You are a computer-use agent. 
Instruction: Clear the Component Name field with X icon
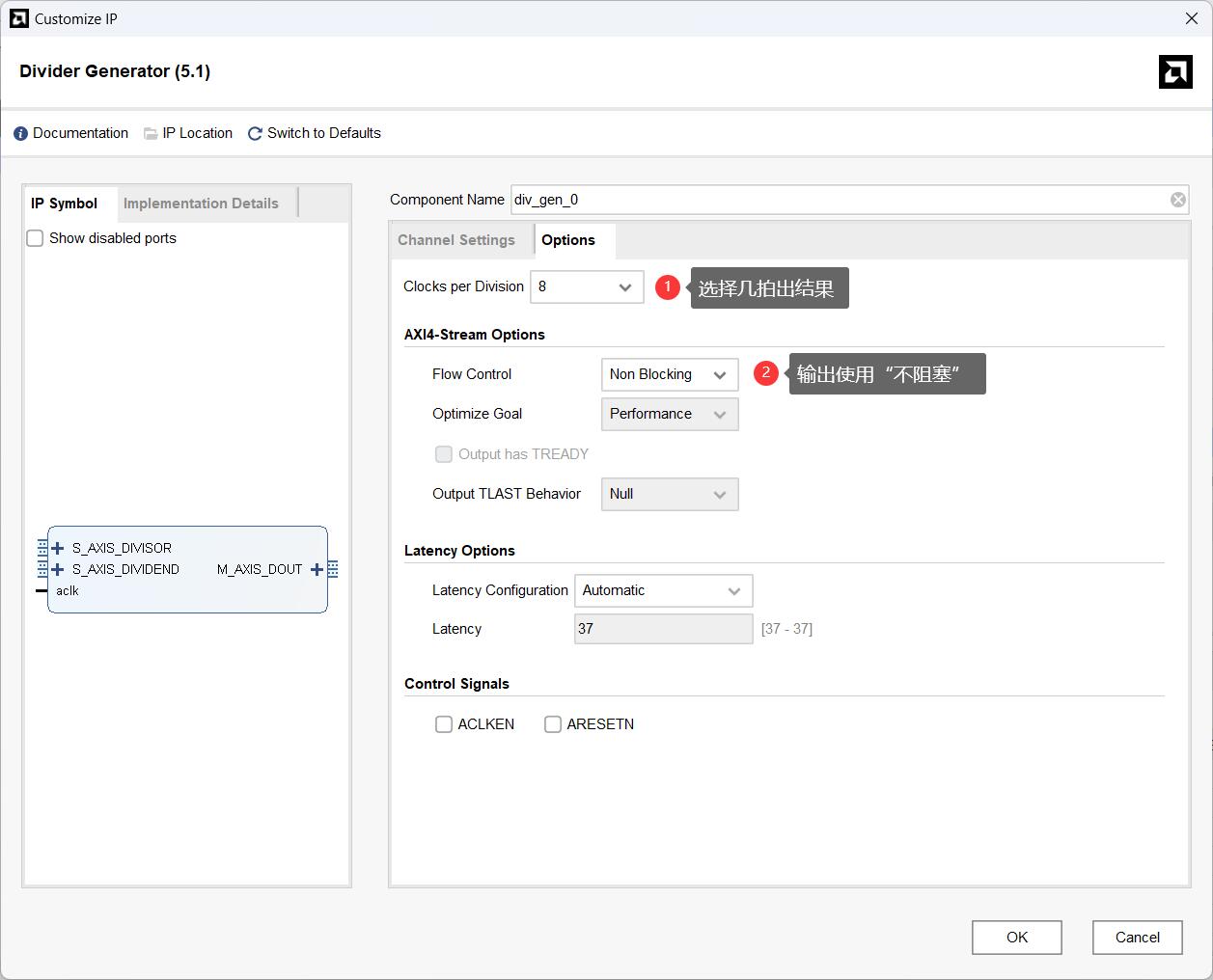pos(1177,200)
